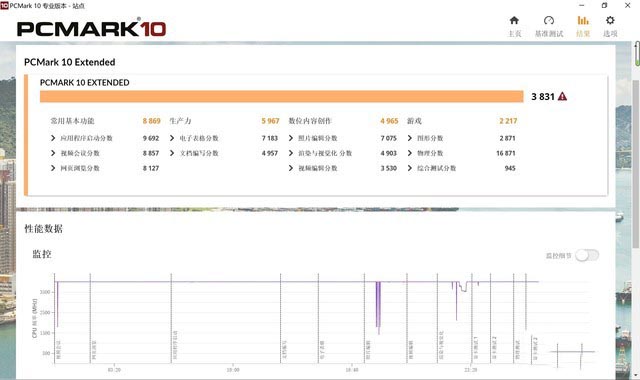The width and height of the screenshot is (640, 380).
Task: Click the essentials score 8 869
Action: (151, 121)
